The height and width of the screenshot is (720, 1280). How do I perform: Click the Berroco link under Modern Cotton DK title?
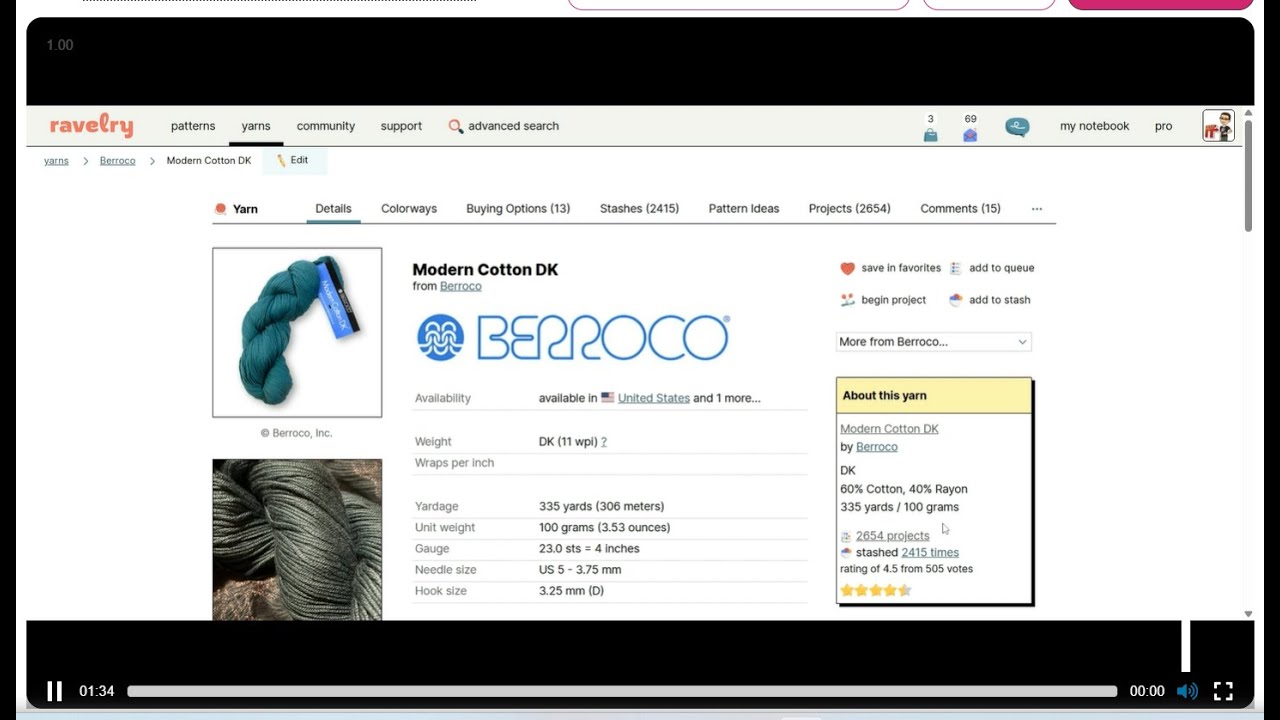pos(460,286)
